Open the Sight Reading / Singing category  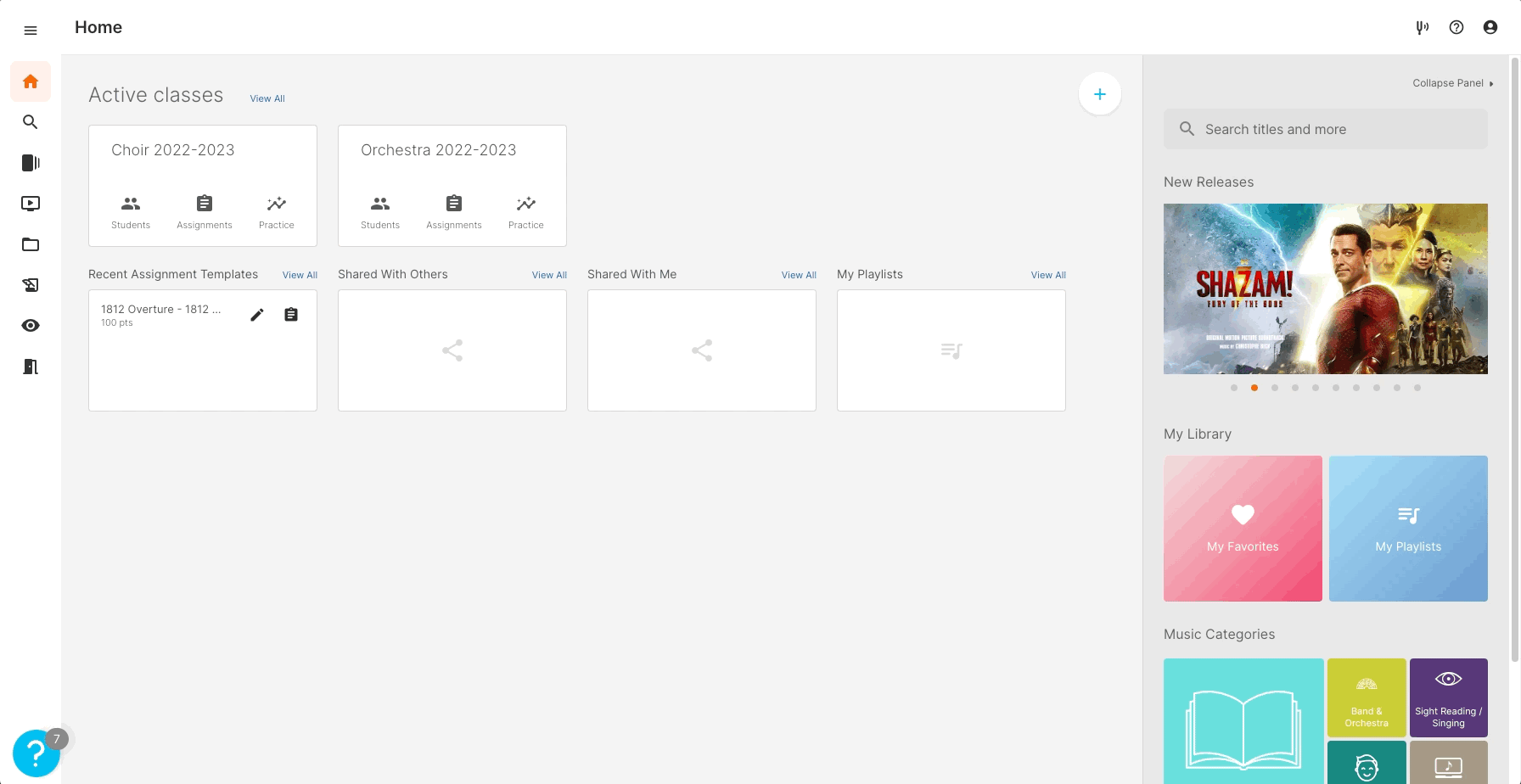[1448, 697]
